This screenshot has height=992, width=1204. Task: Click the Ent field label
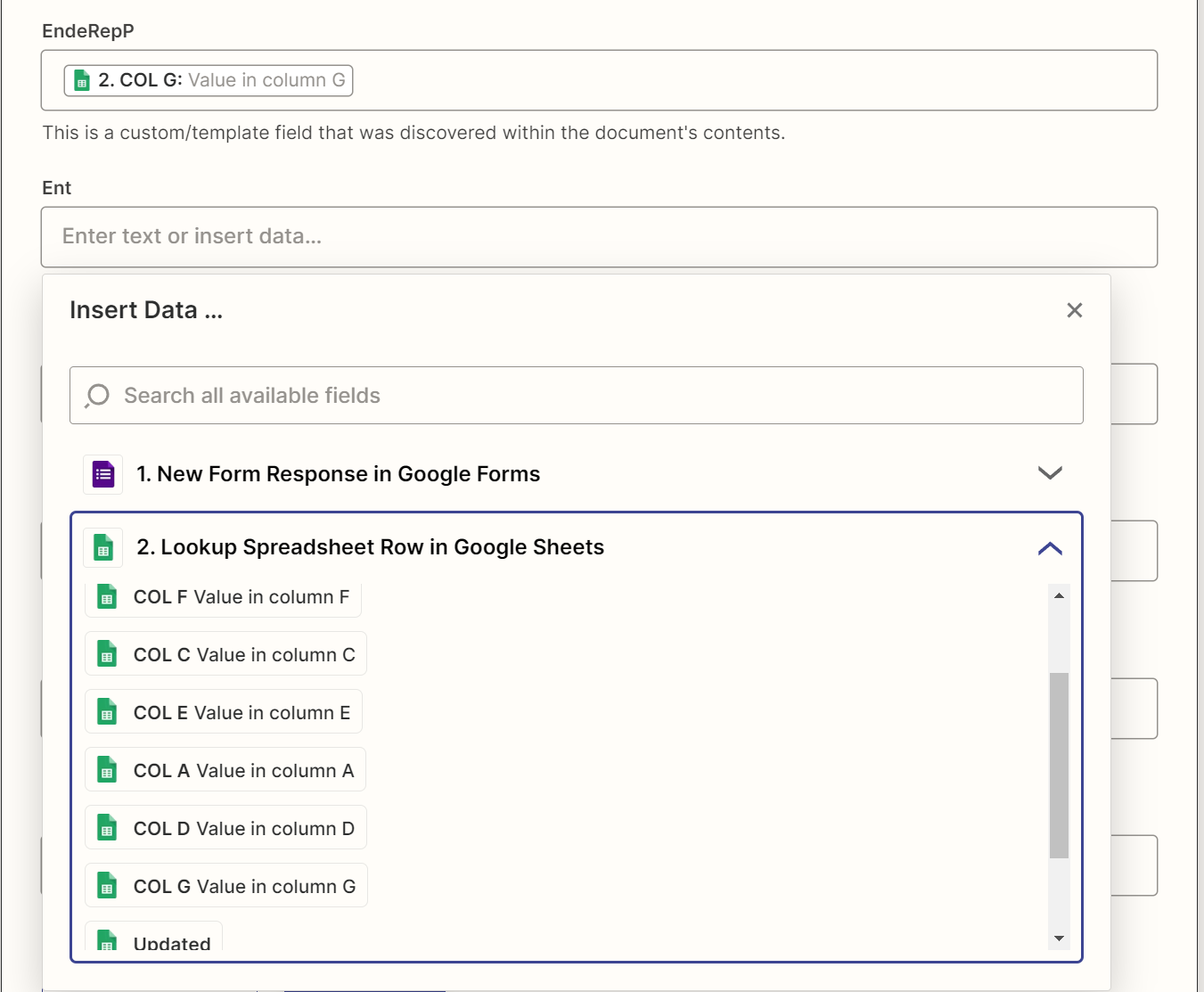(56, 188)
